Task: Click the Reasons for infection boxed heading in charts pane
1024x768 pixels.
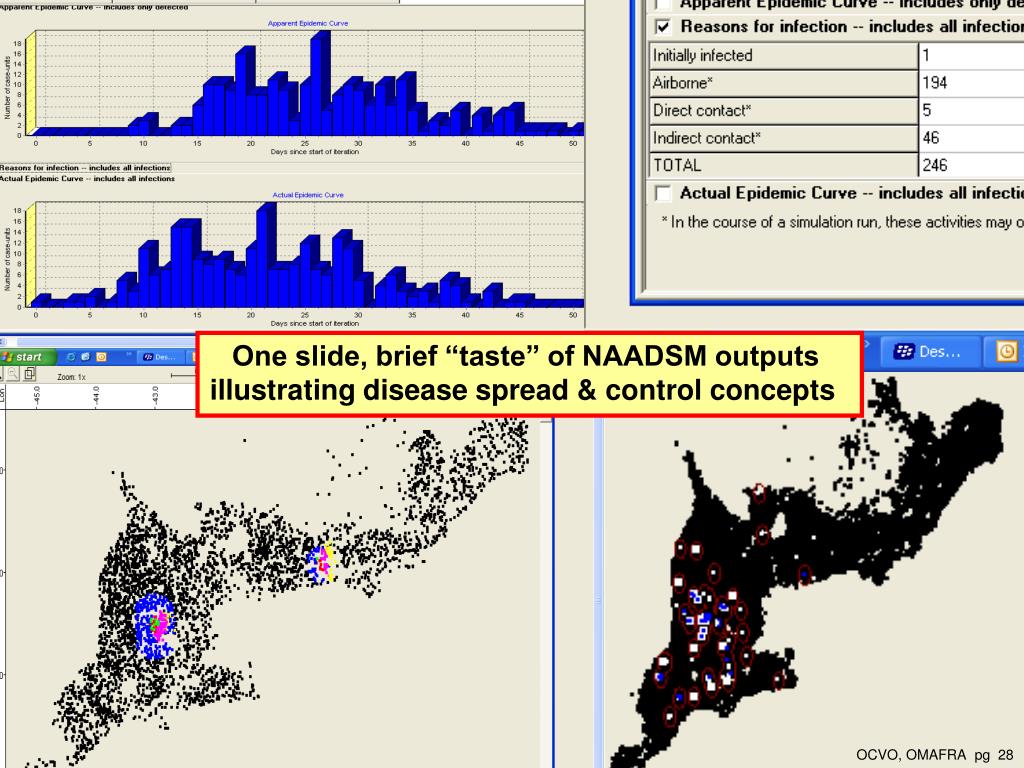Action: point(85,168)
